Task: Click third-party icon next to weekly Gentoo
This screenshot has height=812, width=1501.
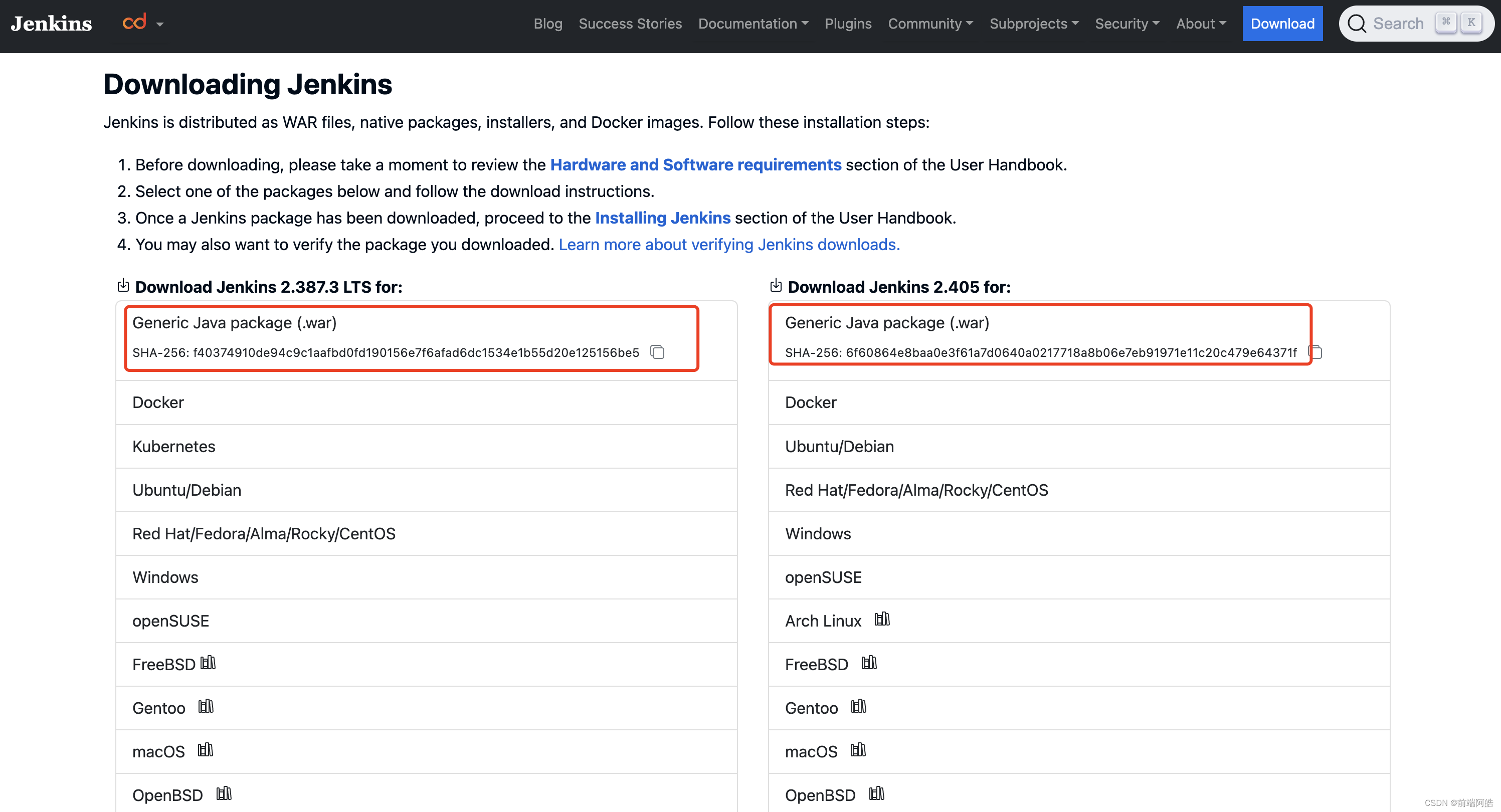Action: (859, 707)
